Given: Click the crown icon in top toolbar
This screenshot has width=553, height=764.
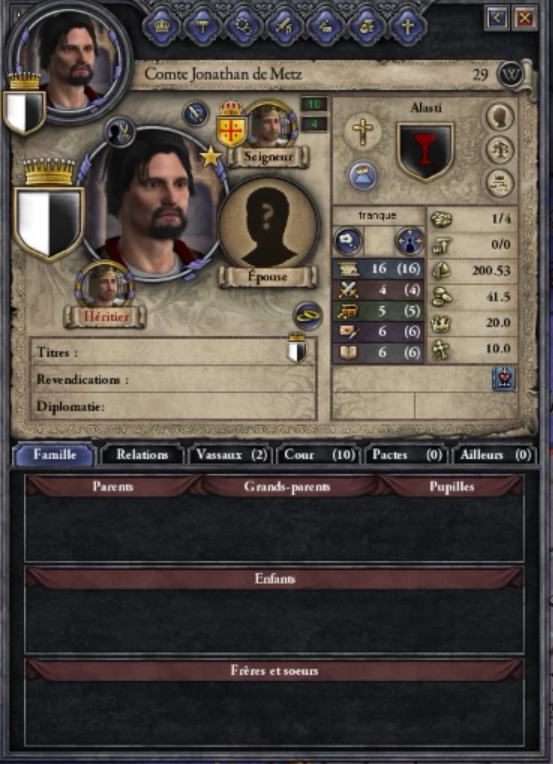Looking at the screenshot, I should tap(161, 25).
